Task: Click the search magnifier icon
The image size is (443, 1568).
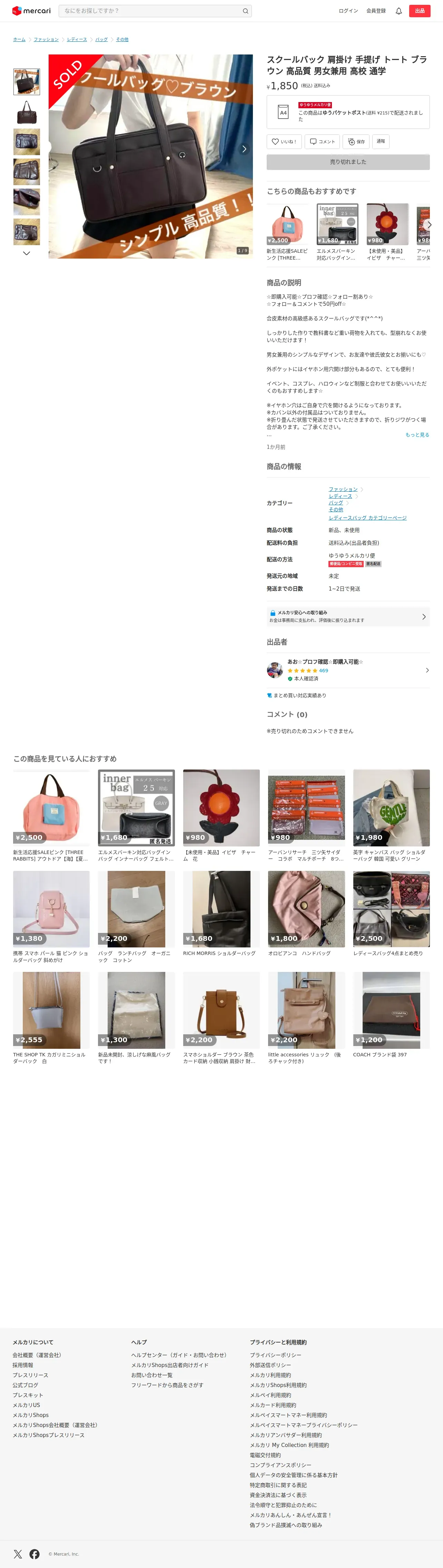Action: tap(245, 11)
